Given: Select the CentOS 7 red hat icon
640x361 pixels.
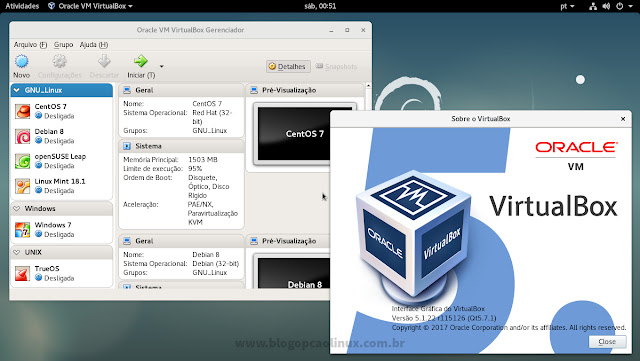Looking at the screenshot, I should click(x=22, y=111).
